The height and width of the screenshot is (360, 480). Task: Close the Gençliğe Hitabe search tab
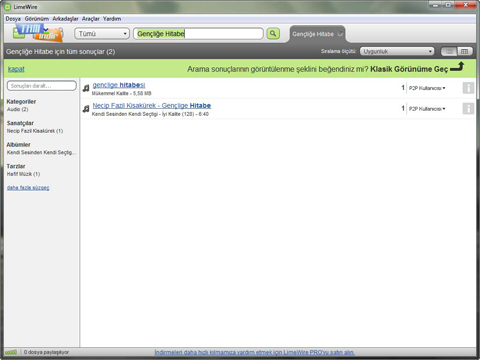coord(340,34)
